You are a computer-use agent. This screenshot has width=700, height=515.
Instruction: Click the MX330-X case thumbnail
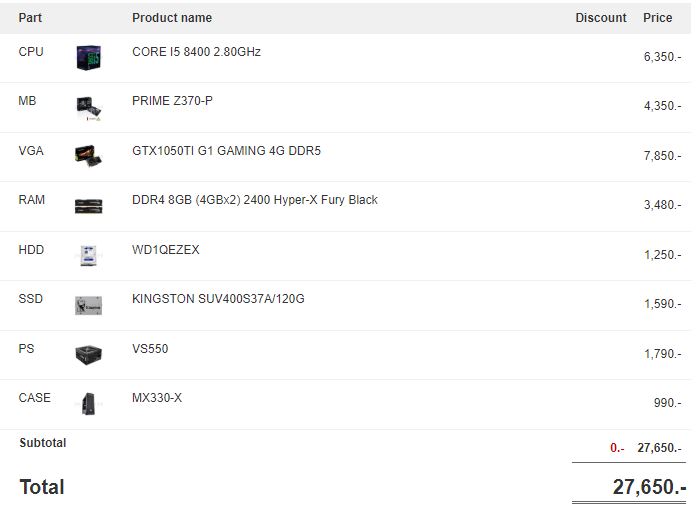[88, 404]
